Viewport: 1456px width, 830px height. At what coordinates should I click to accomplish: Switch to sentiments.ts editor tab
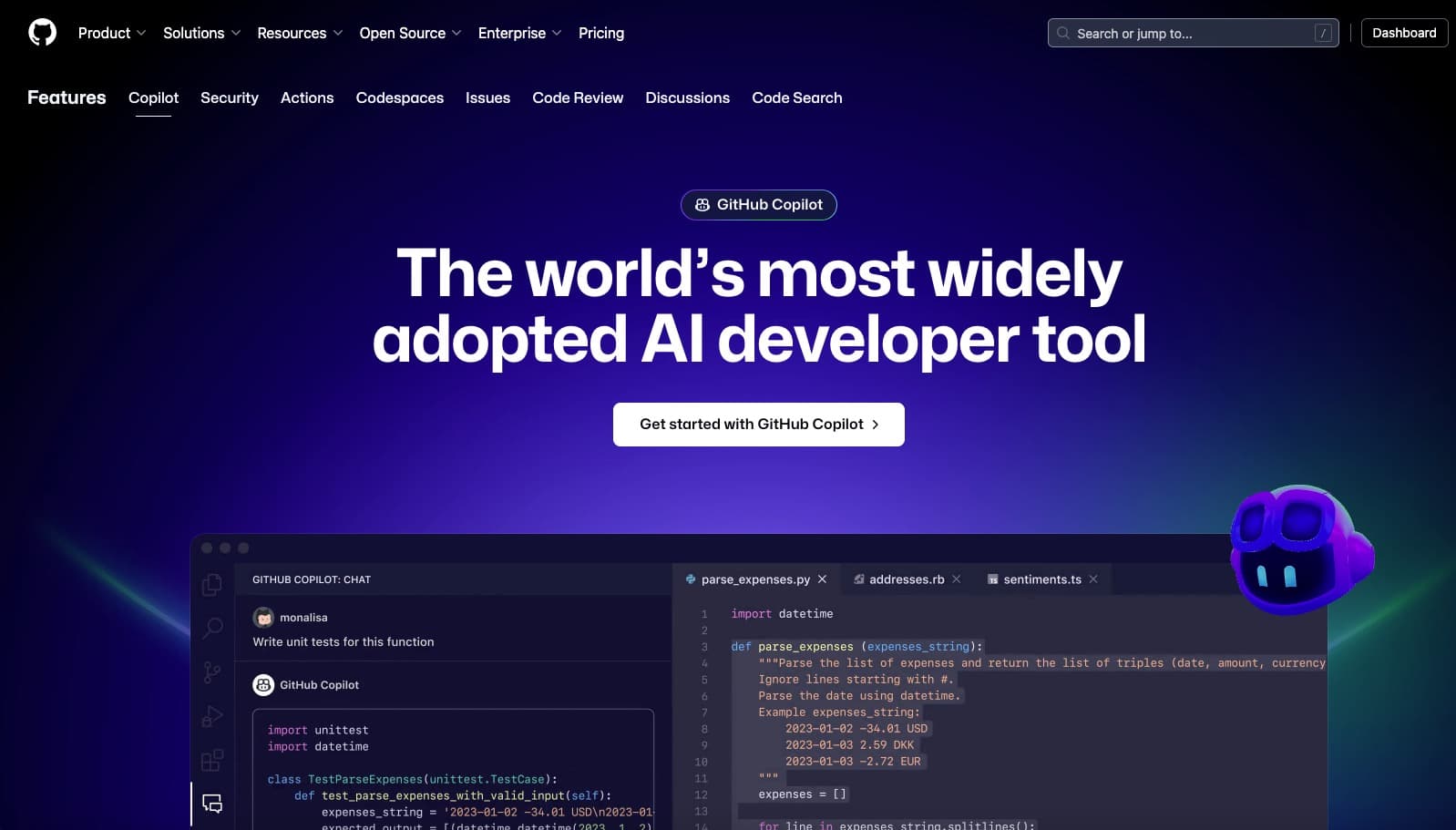pos(1042,579)
